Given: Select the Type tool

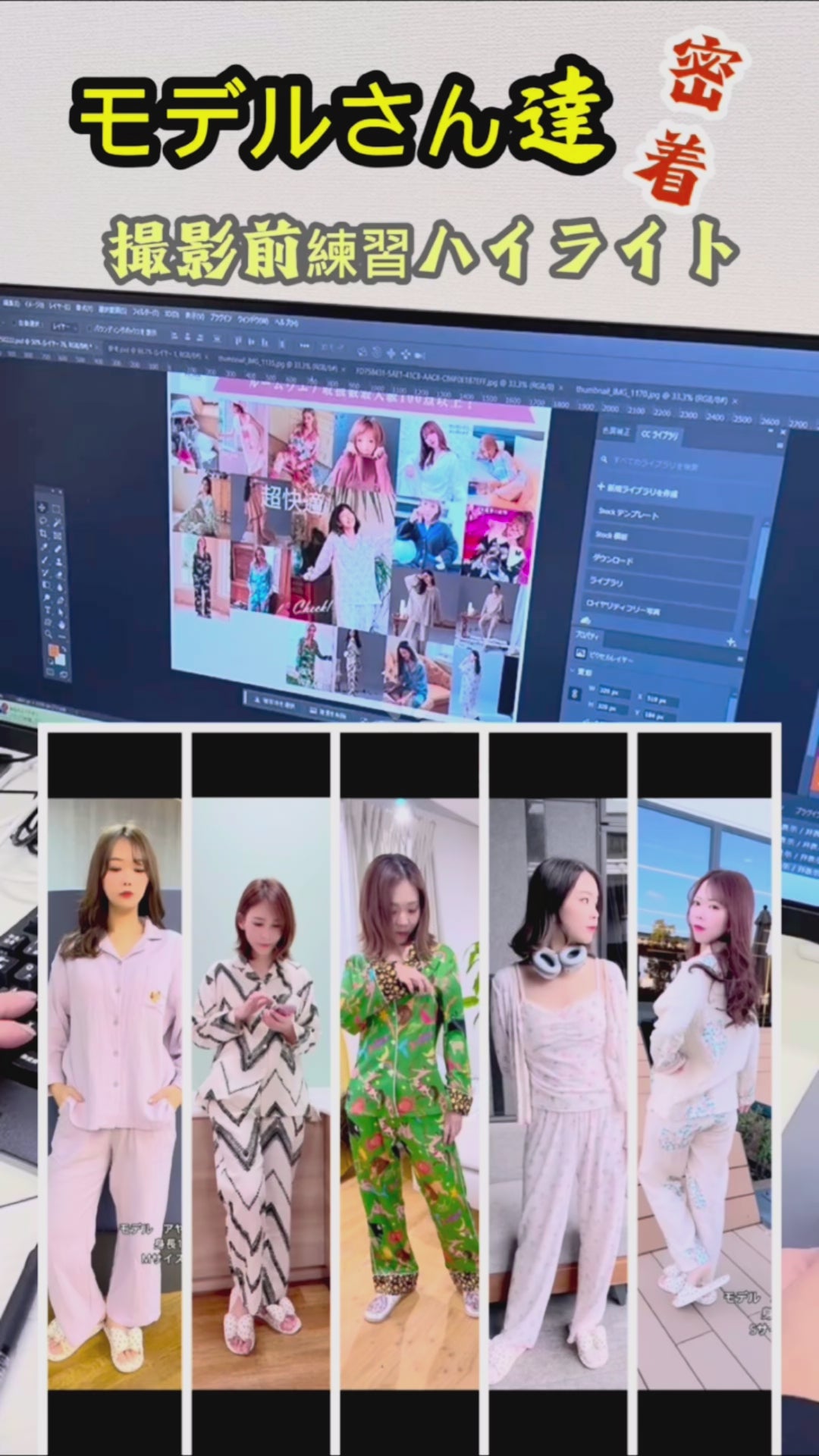Looking at the screenshot, I should coord(48,610).
